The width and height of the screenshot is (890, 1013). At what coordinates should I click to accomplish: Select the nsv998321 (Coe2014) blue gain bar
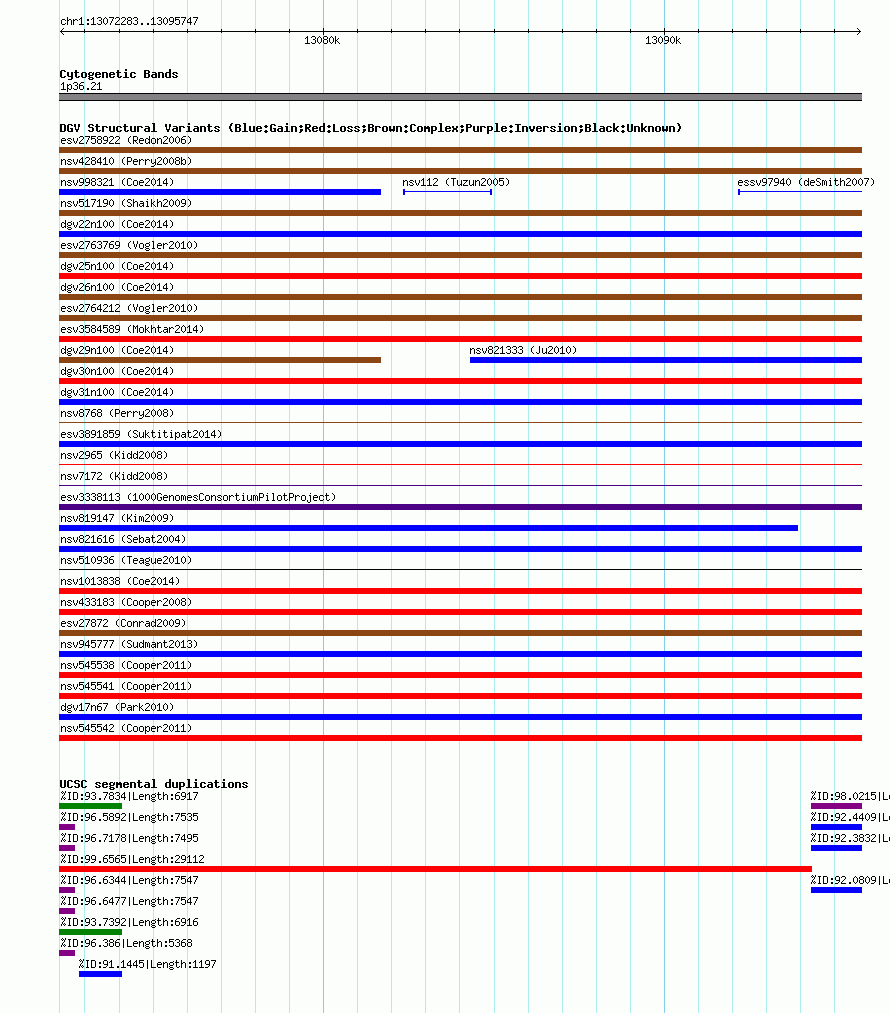[x=220, y=192]
